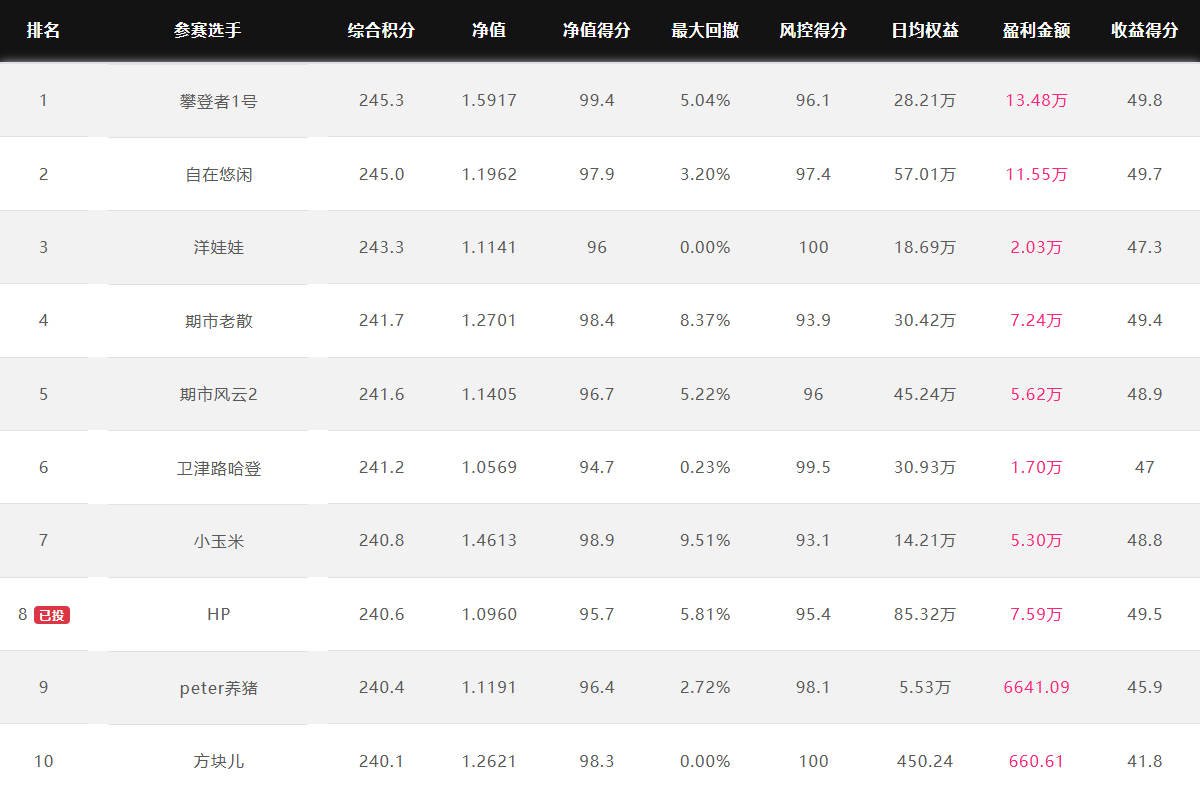Open contestant 攀登者1号 profile
The image size is (1200, 797).
click(x=218, y=101)
